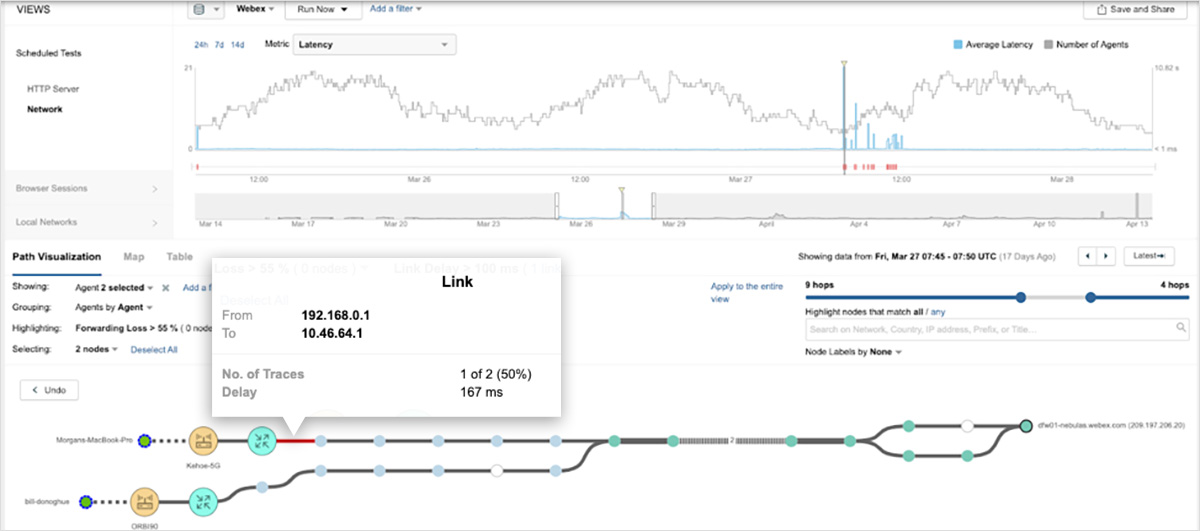Remove agent filter with the X icon
The image size is (1200, 531).
click(166, 288)
